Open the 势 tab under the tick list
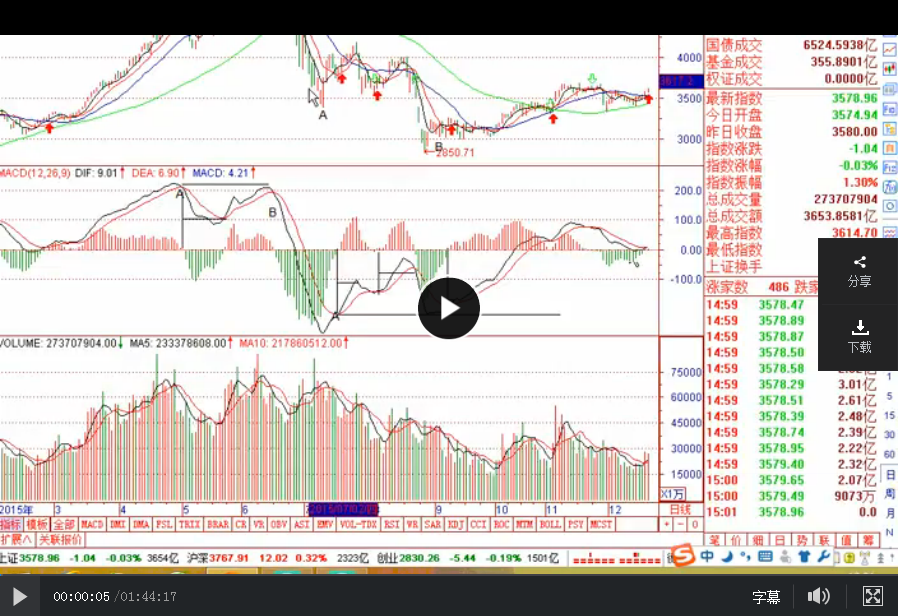 pos(802,540)
